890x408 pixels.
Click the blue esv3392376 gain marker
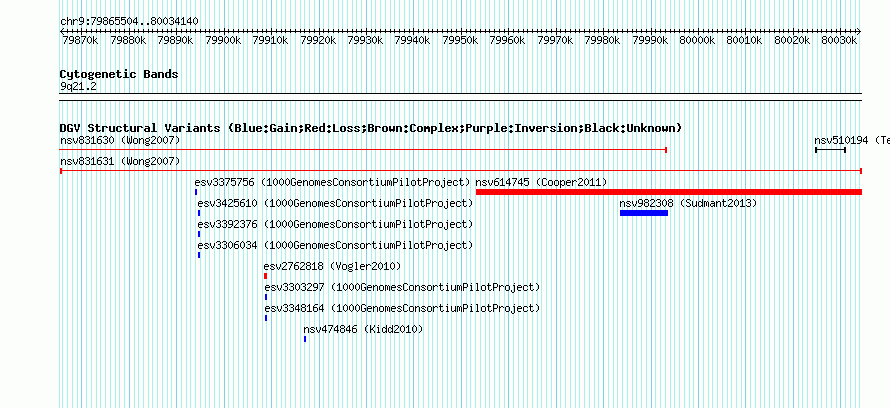pyautogui.click(x=199, y=234)
